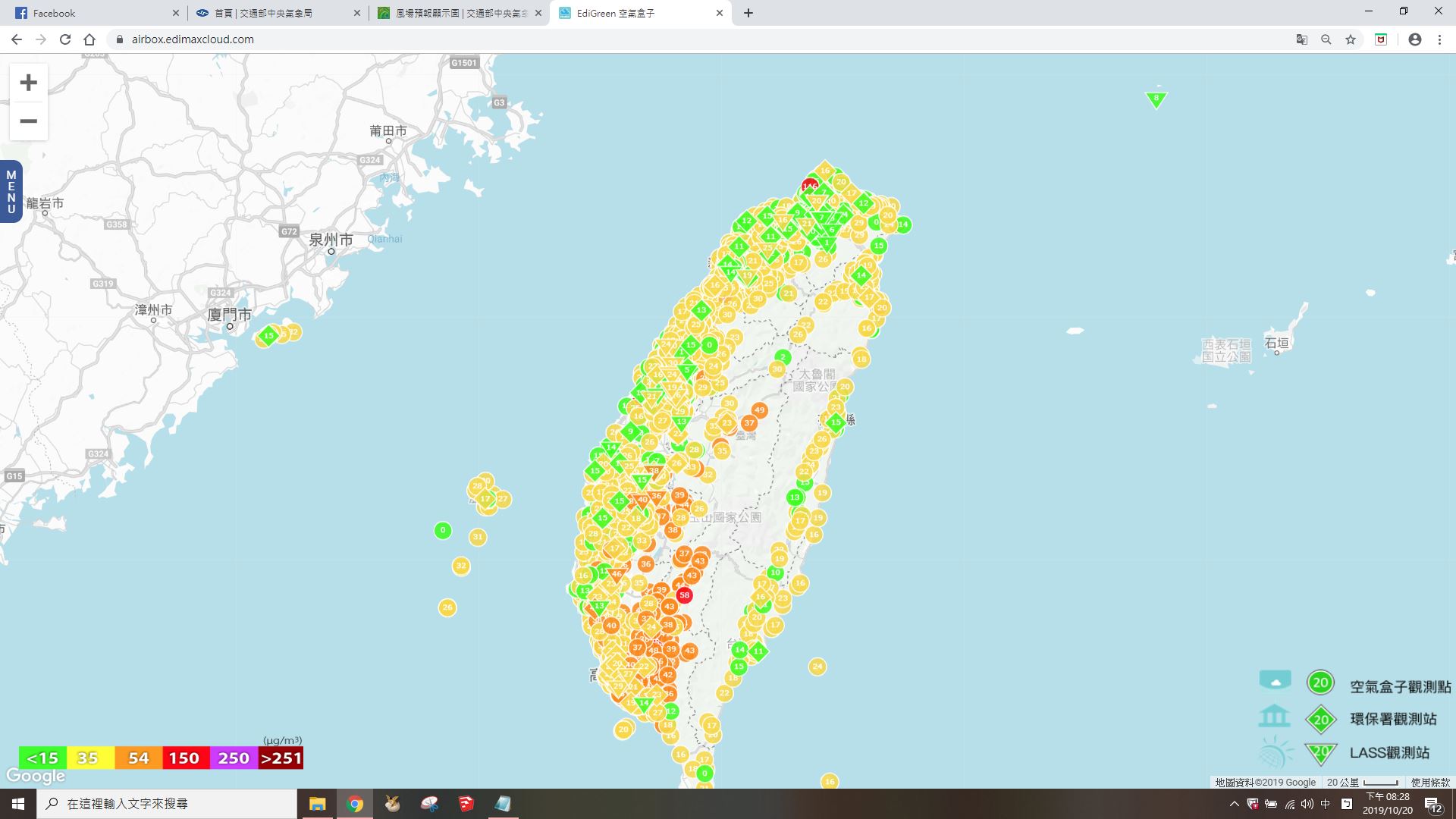Click the orange 49 marker in central Taiwan
The width and height of the screenshot is (1456, 819).
click(760, 410)
